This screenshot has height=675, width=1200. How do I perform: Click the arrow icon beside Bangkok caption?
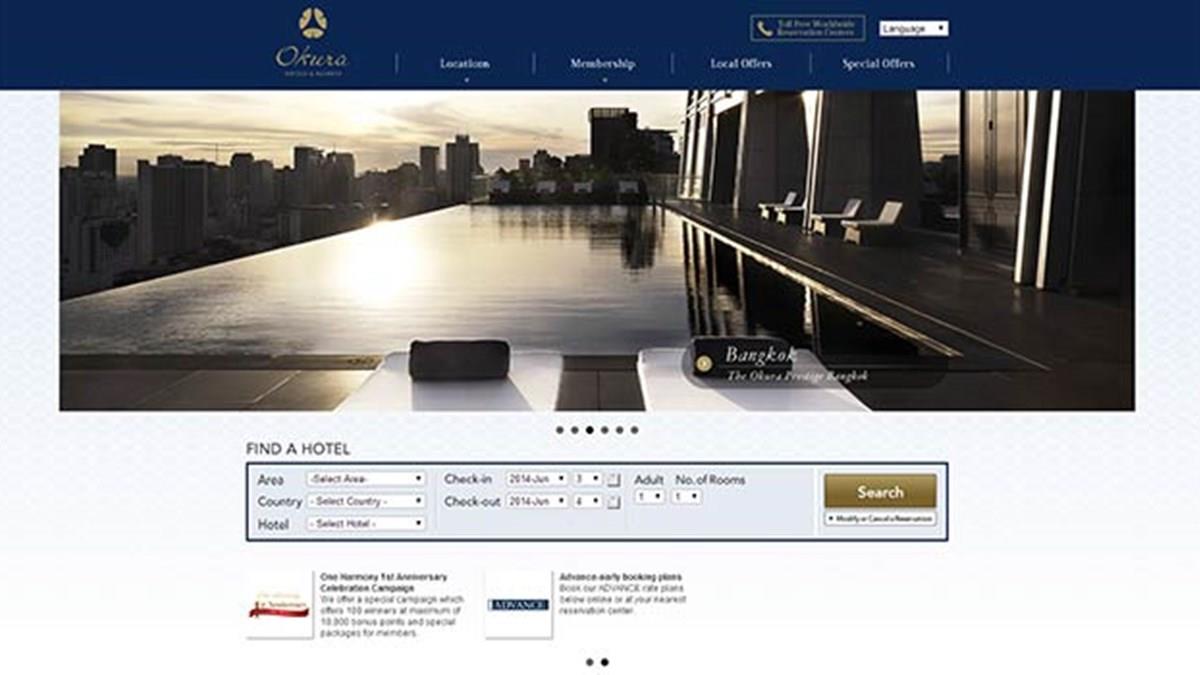coord(705,363)
